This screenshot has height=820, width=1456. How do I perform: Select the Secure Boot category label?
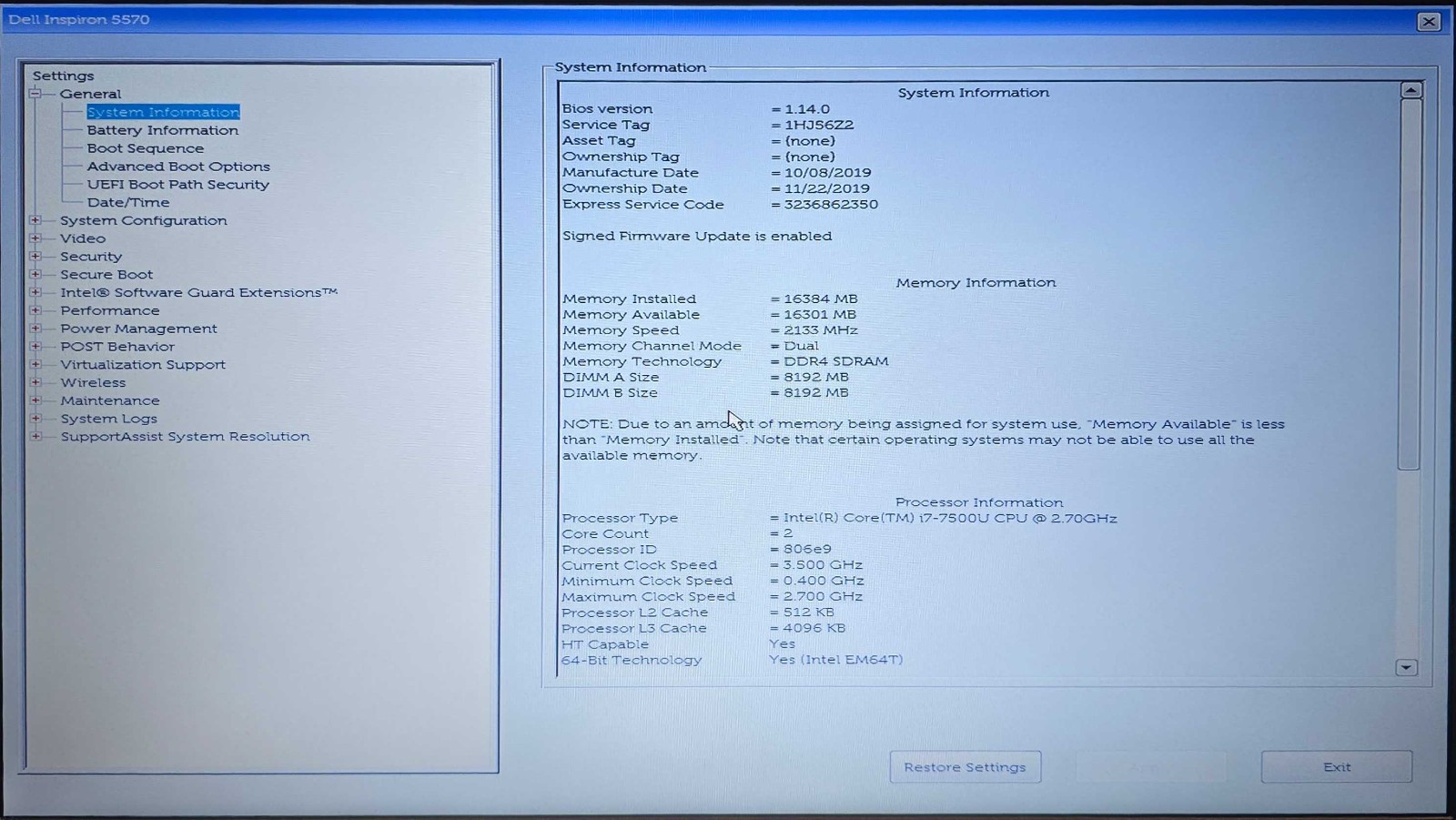(106, 274)
